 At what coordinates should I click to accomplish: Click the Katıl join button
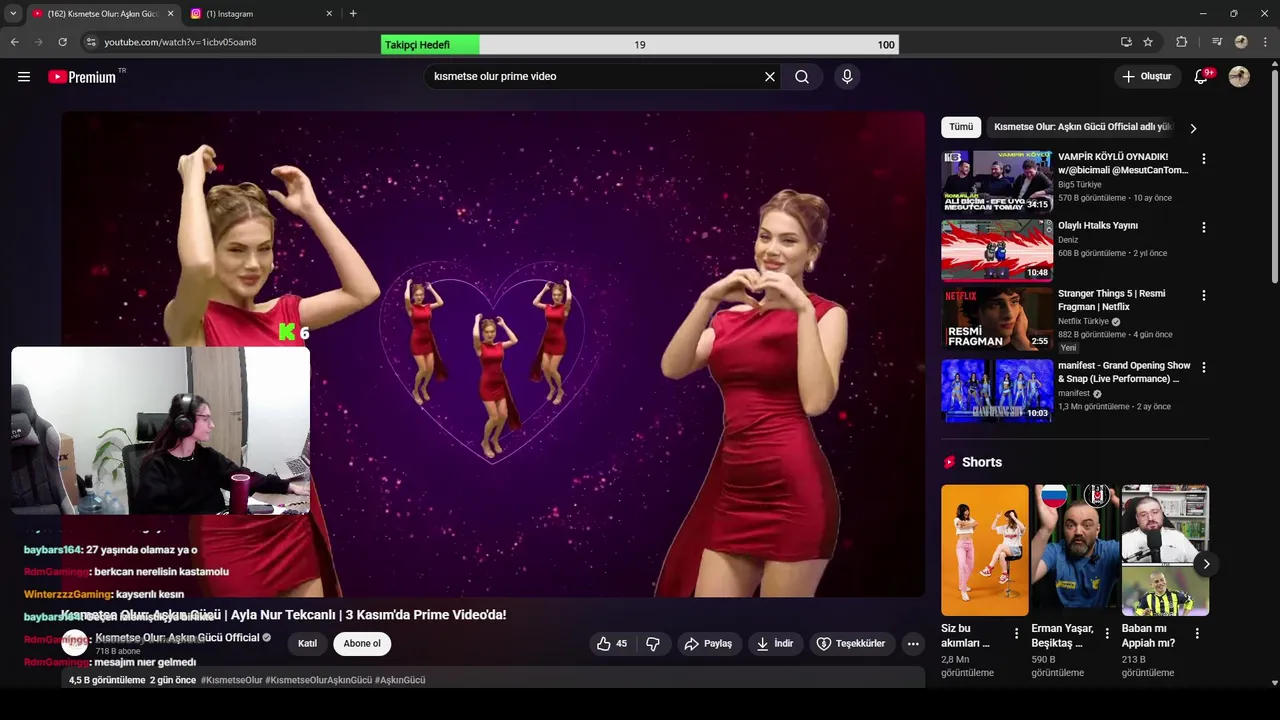(x=307, y=643)
